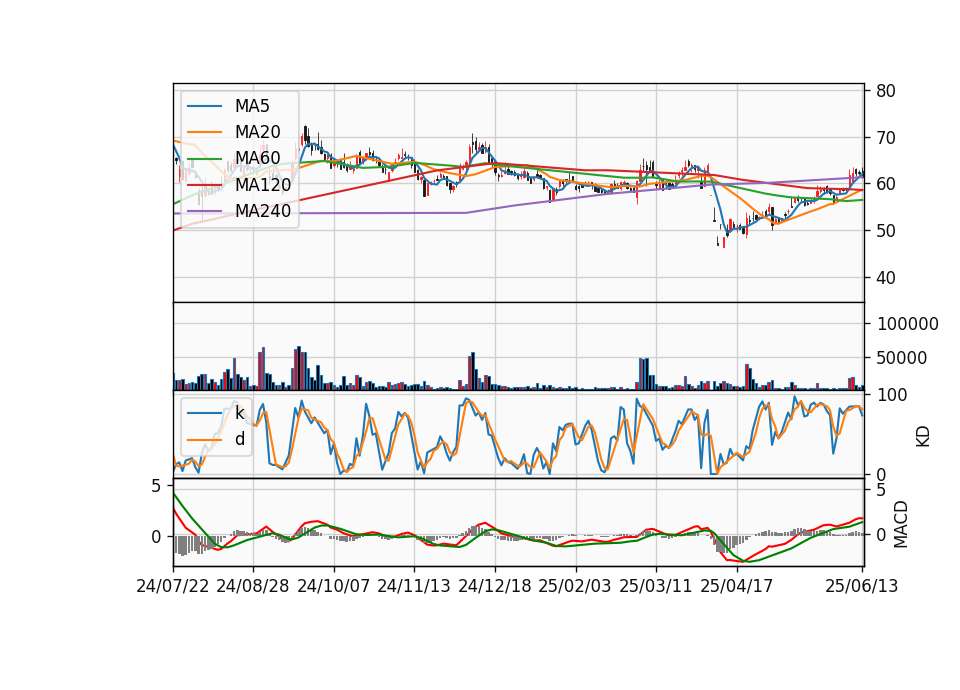Click the 24/11/13 date label

coord(414,586)
